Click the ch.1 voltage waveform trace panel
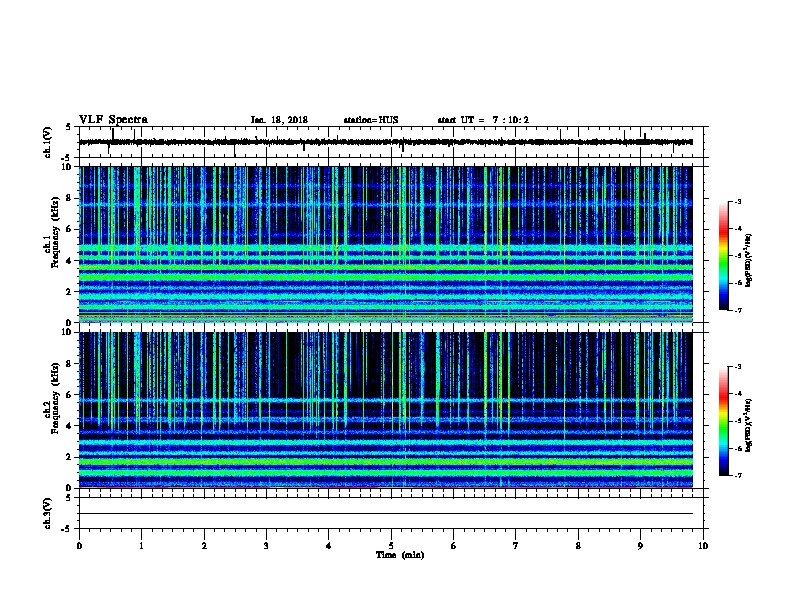 tap(391, 142)
